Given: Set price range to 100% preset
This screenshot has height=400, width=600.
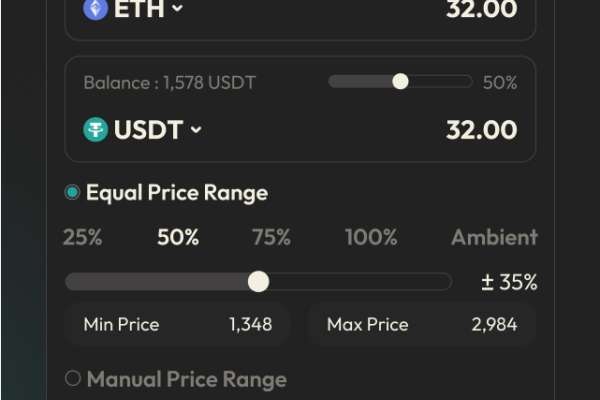Looking at the screenshot, I should pyautogui.click(x=371, y=237).
